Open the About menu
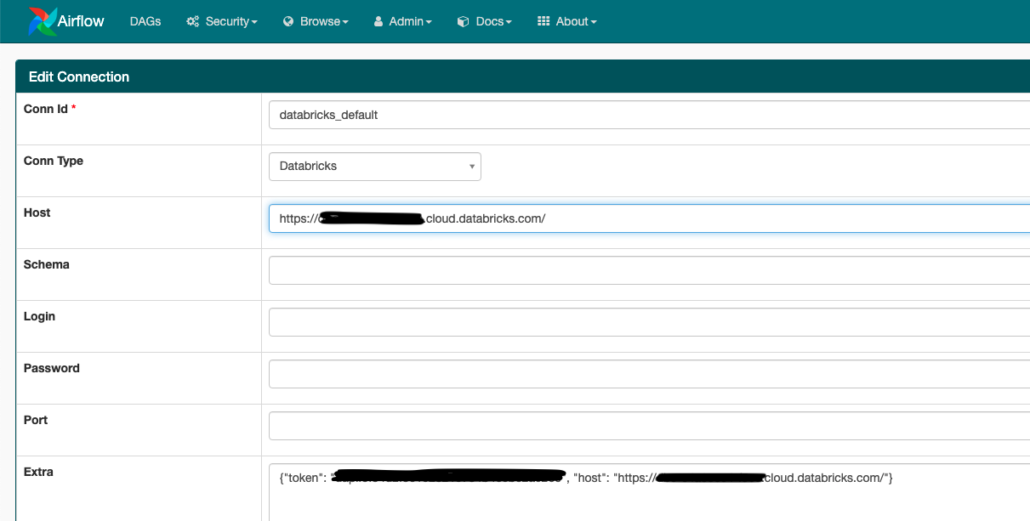 click(x=567, y=22)
